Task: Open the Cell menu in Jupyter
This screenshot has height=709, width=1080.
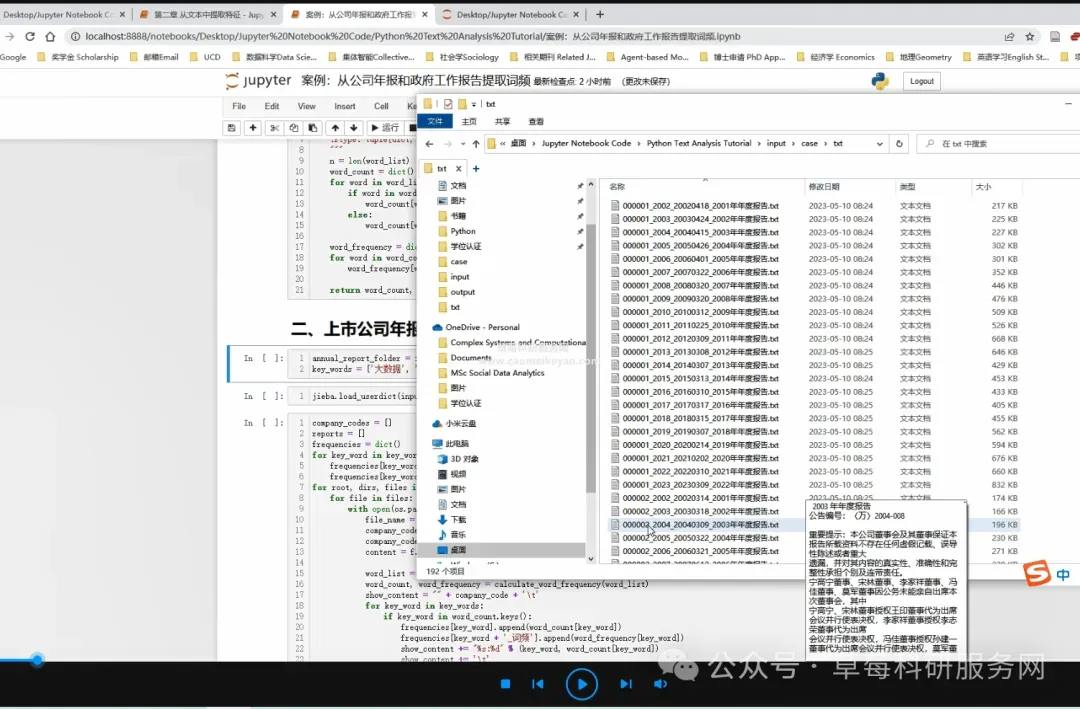Action: pyautogui.click(x=381, y=106)
